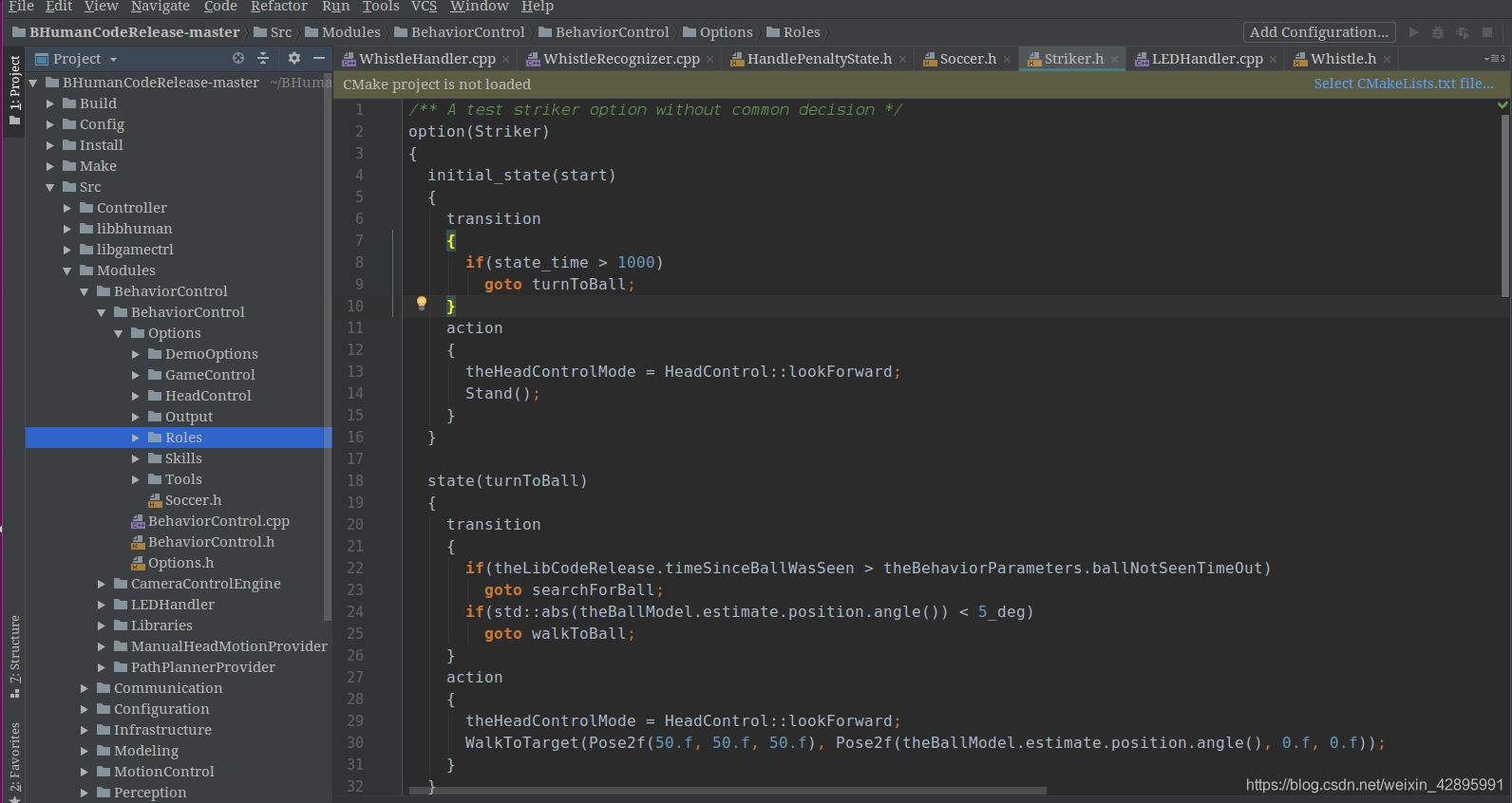Screen dimensions: 1512x803
Task: Open the Window menu
Action: coord(479,7)
